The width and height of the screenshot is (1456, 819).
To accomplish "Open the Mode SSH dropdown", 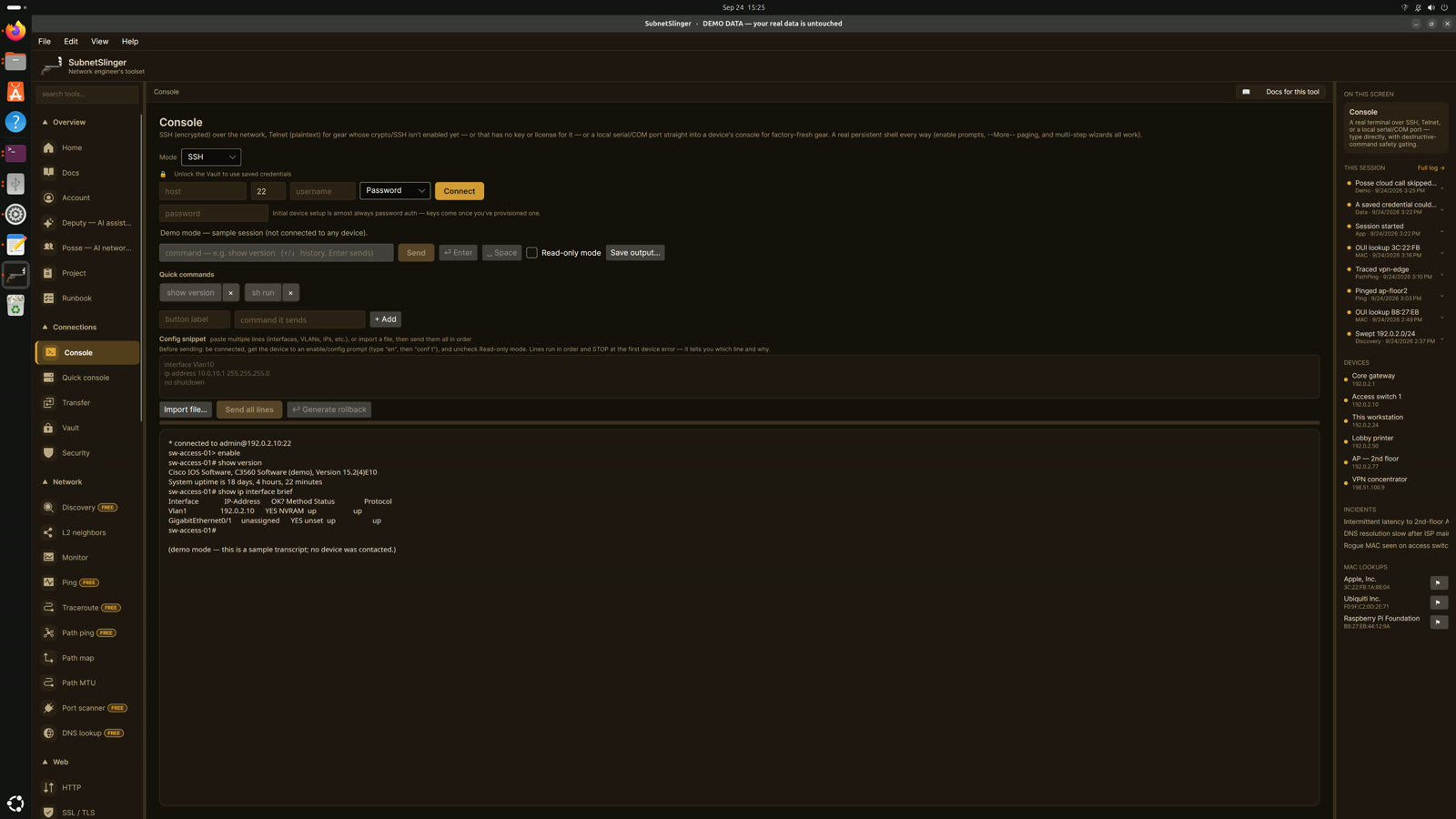I will (211, 157).
